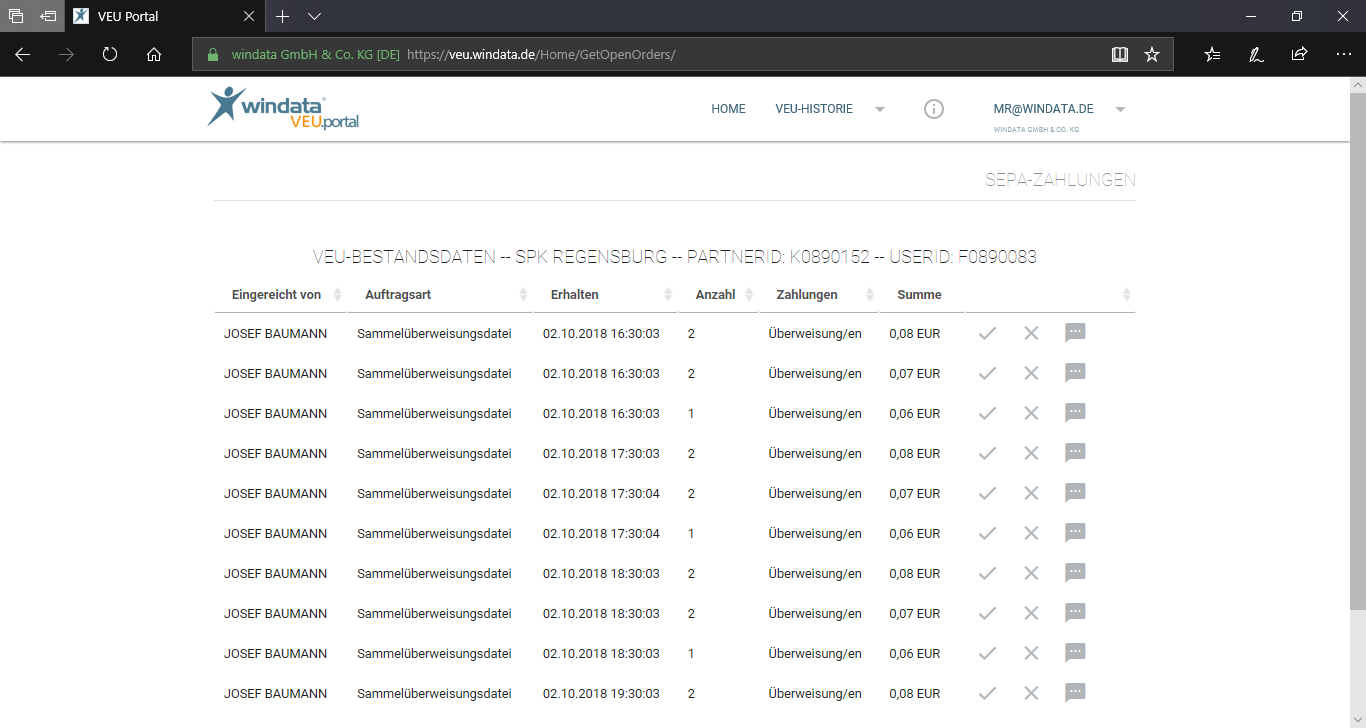The width and height of the screenshot is (1366, 728).
Task: Open comment for 17:30:03 order of 0,08 EUR
Action: point(1075,453)
